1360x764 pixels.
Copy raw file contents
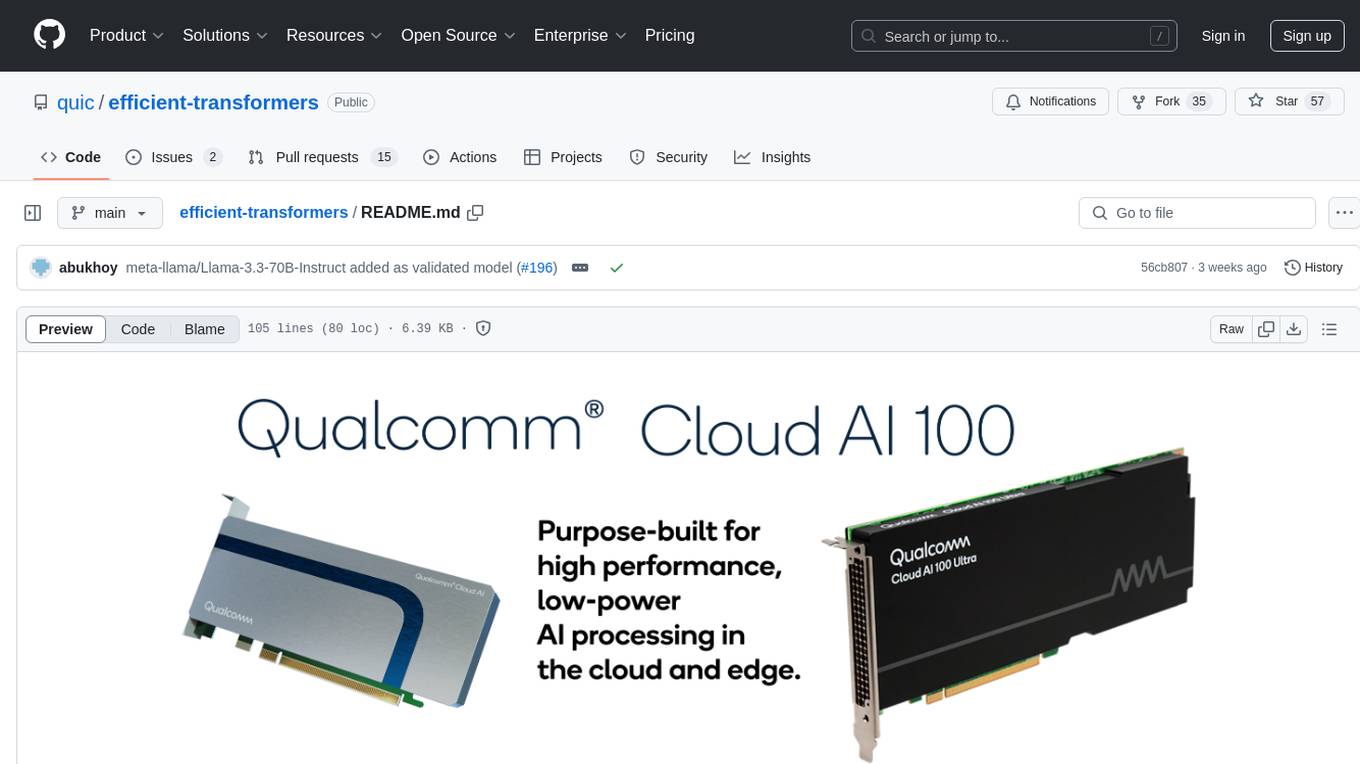click(x=1267, y=329)
